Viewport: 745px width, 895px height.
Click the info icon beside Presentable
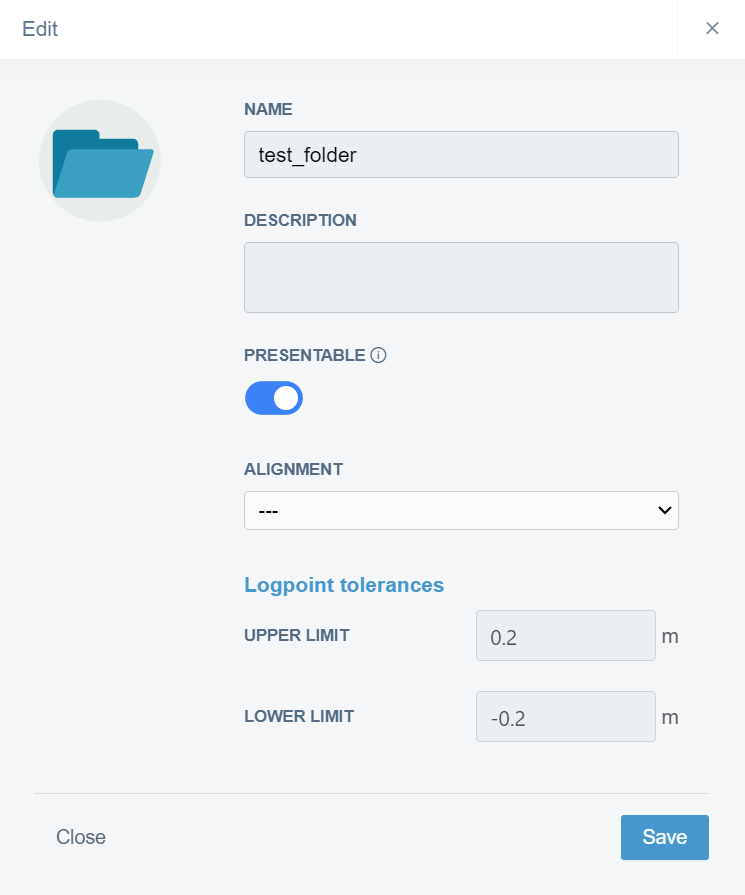pyautogui.click(x=378, y=355)
